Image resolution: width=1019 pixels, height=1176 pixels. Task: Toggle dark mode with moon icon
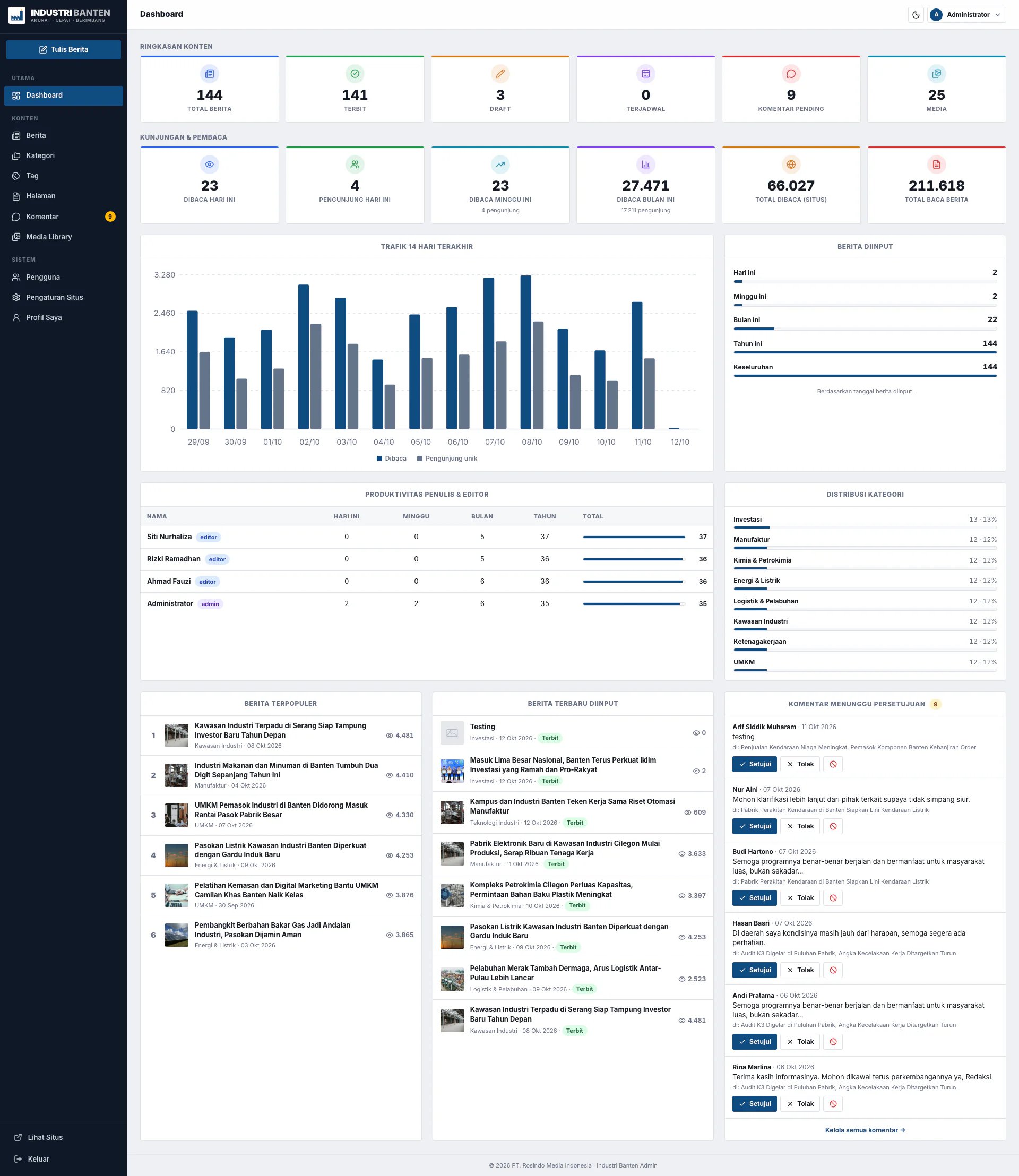(x=916, y=15)
